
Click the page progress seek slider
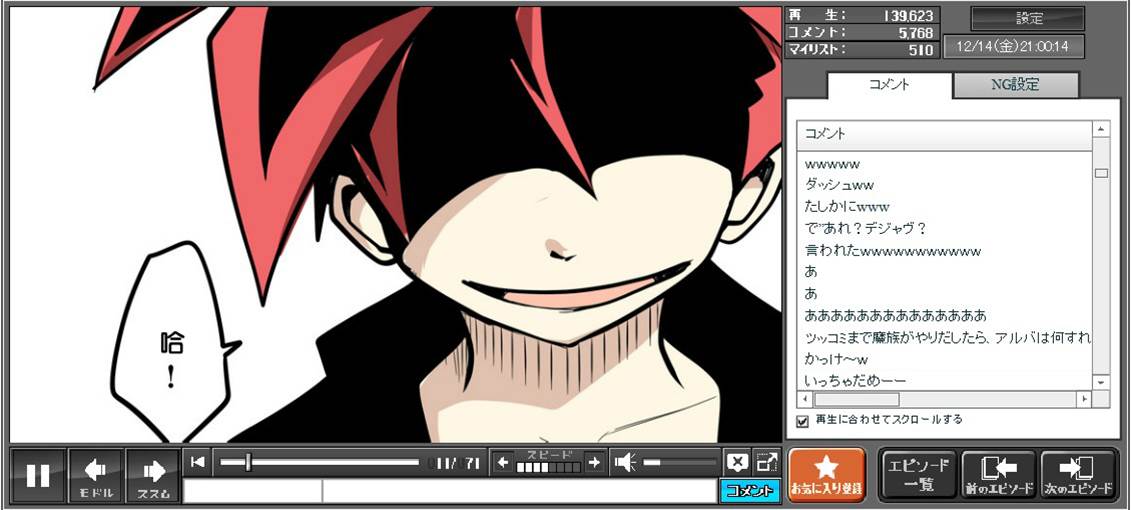click(318, 462)
